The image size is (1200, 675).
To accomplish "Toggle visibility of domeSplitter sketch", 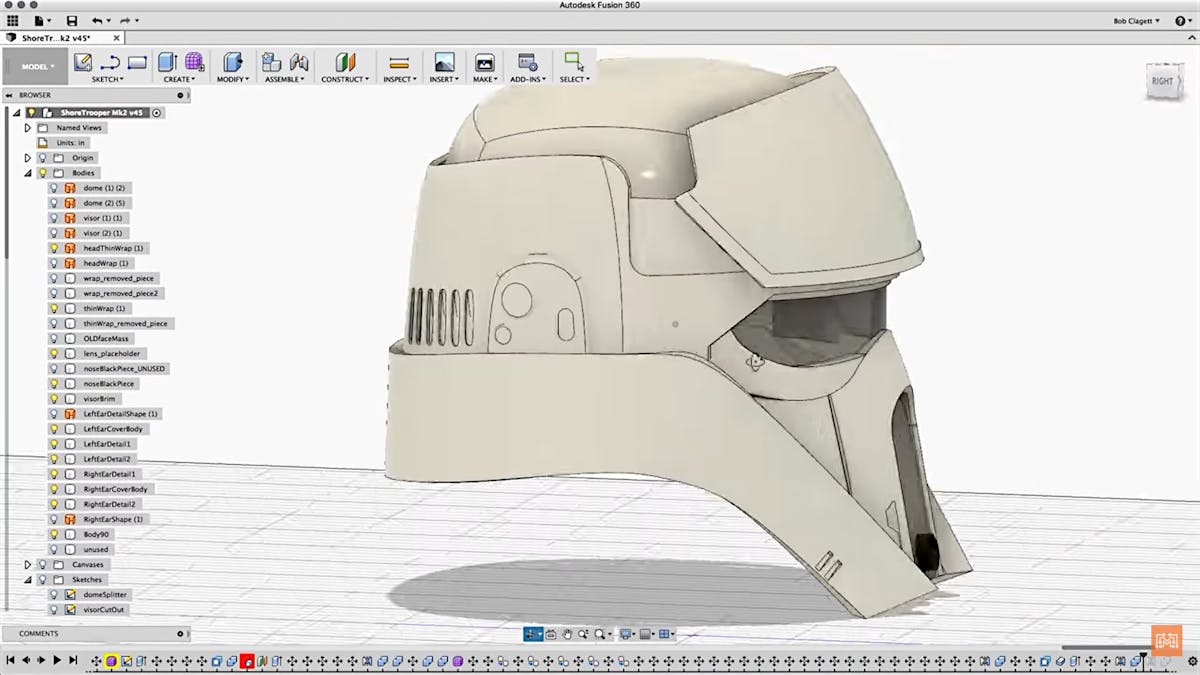I will click(54, 594).
